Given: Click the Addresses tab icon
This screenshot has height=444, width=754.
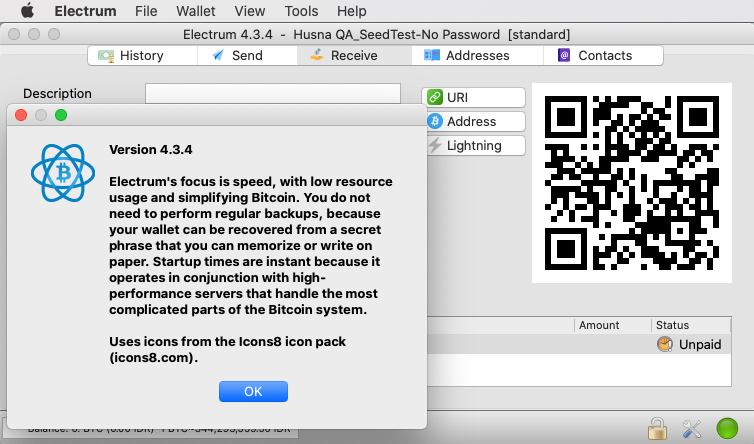Looking at the screenshot, I should [431, 55].
